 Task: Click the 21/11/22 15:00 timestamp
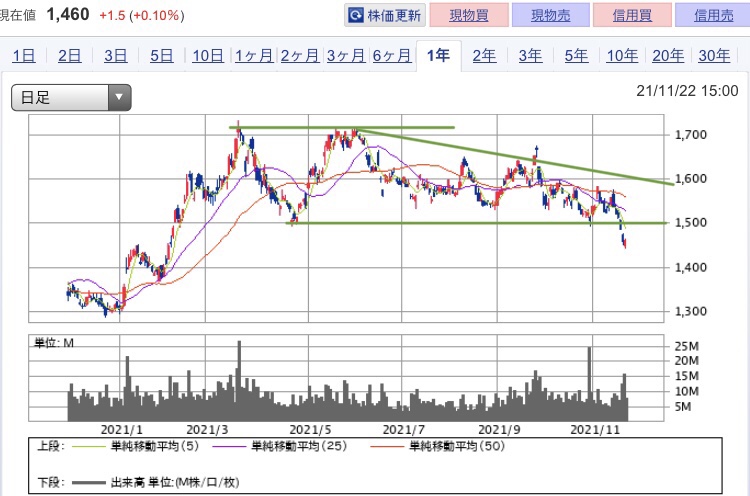click(687, 91)
